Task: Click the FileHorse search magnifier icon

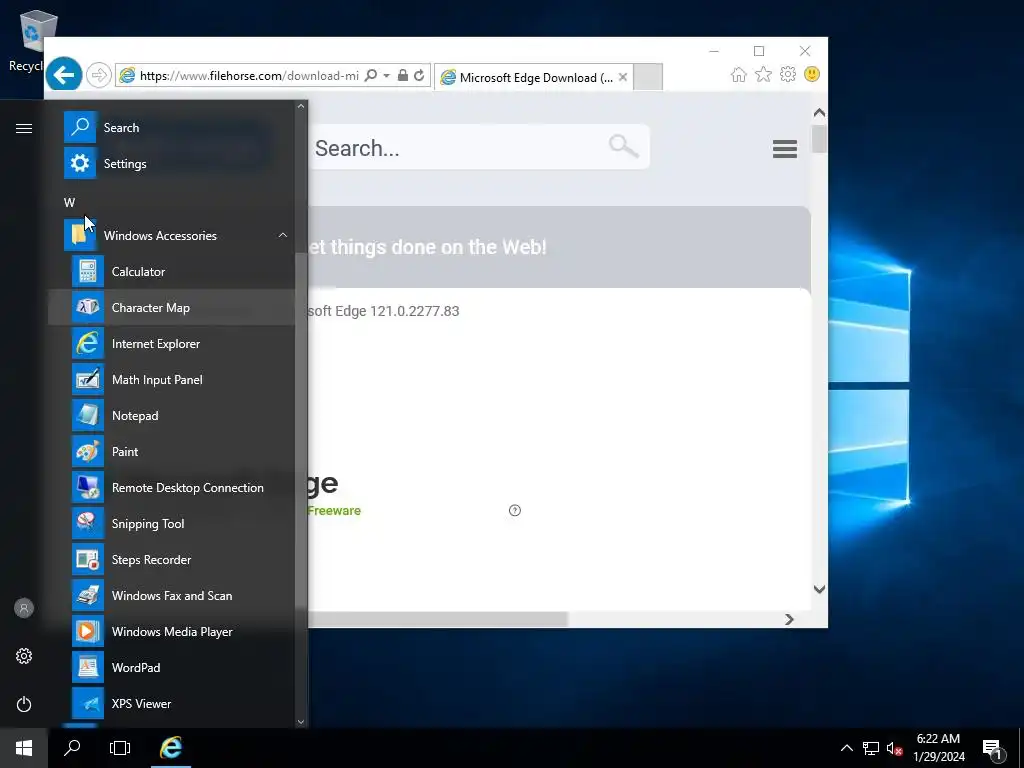Action: coord(623,146)
